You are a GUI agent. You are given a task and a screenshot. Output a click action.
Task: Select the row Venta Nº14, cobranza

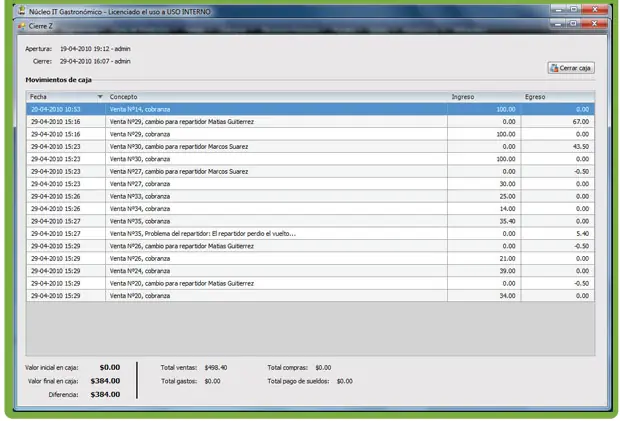[310, 109]
